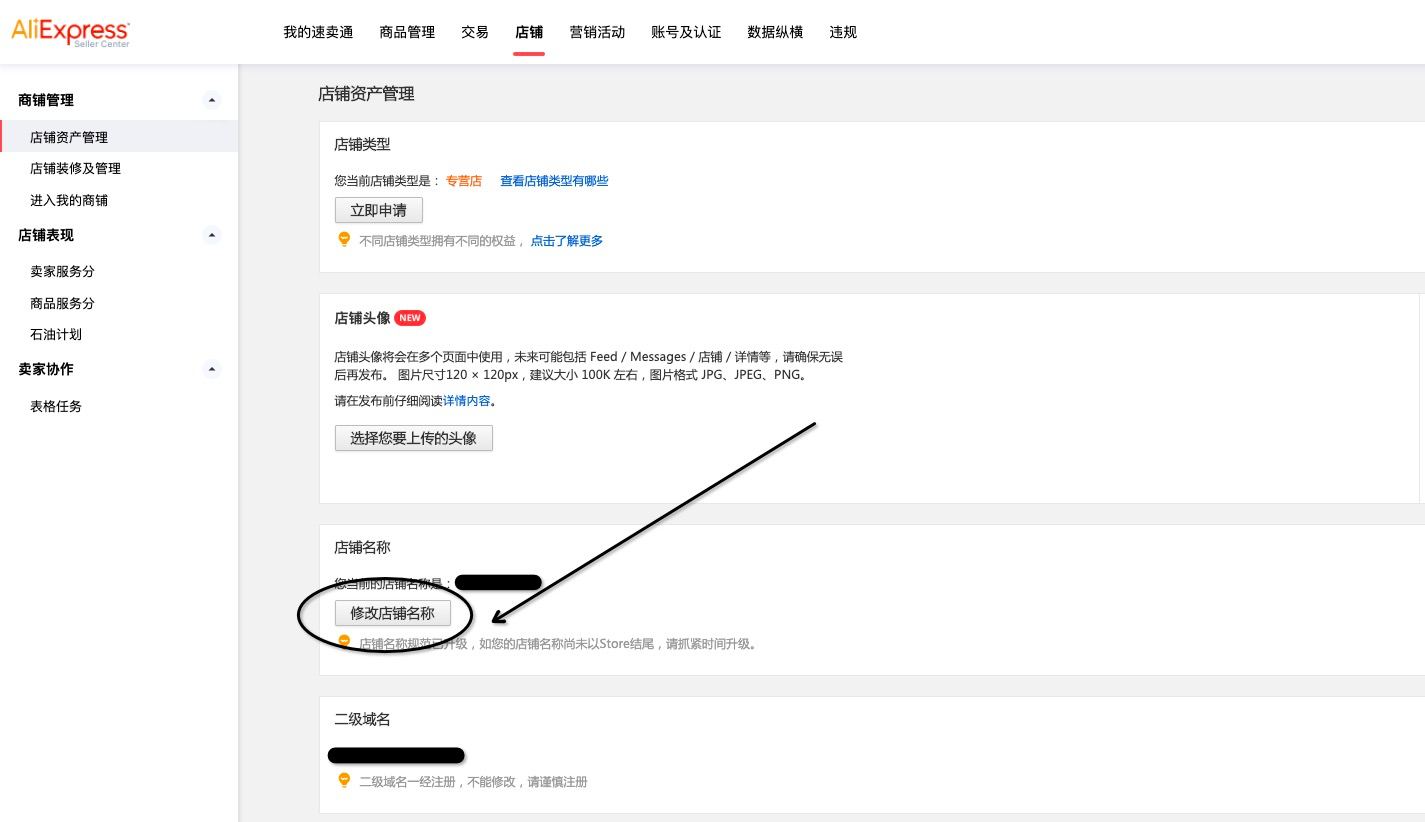The image size is (1425, 822).
Task: Open the 查看店铺类型有哪些 link
Action: (554, 181)
